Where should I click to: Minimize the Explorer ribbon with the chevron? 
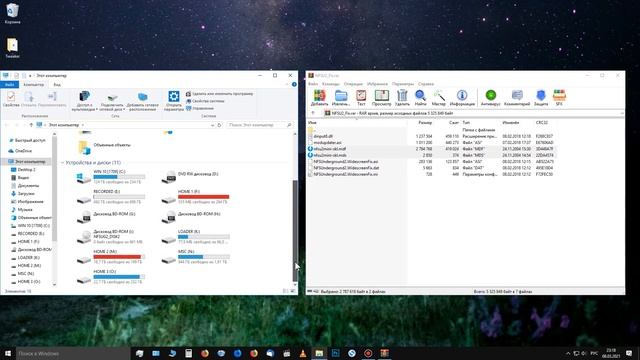pyautogui.click(x=287, y=84)
